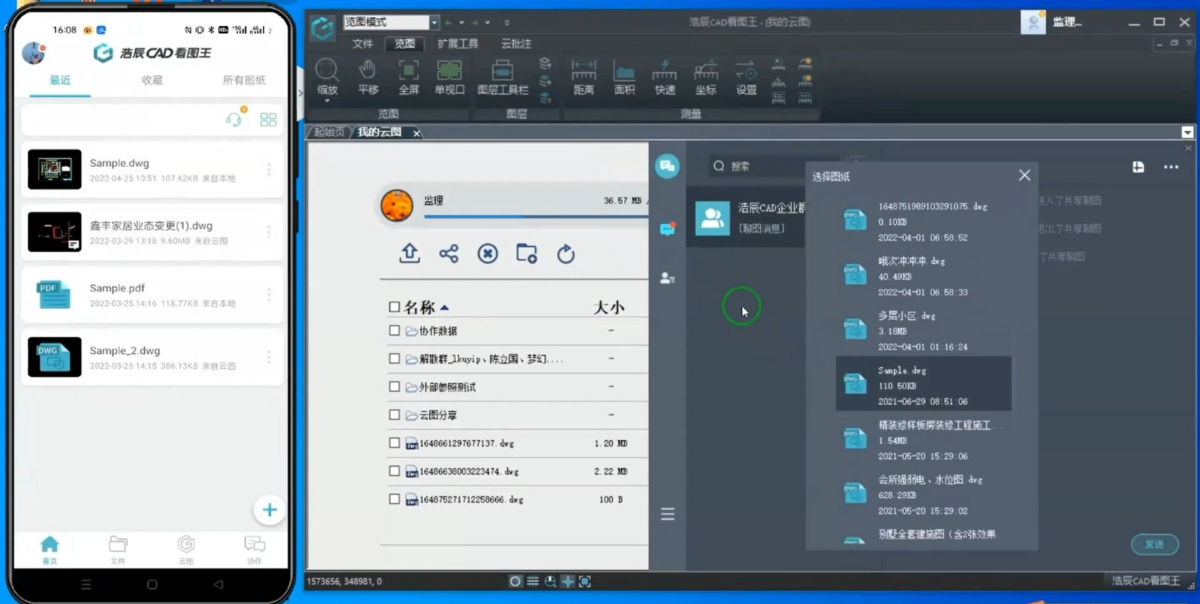Tap the blue plus button on the phone

tap(269, 510)
